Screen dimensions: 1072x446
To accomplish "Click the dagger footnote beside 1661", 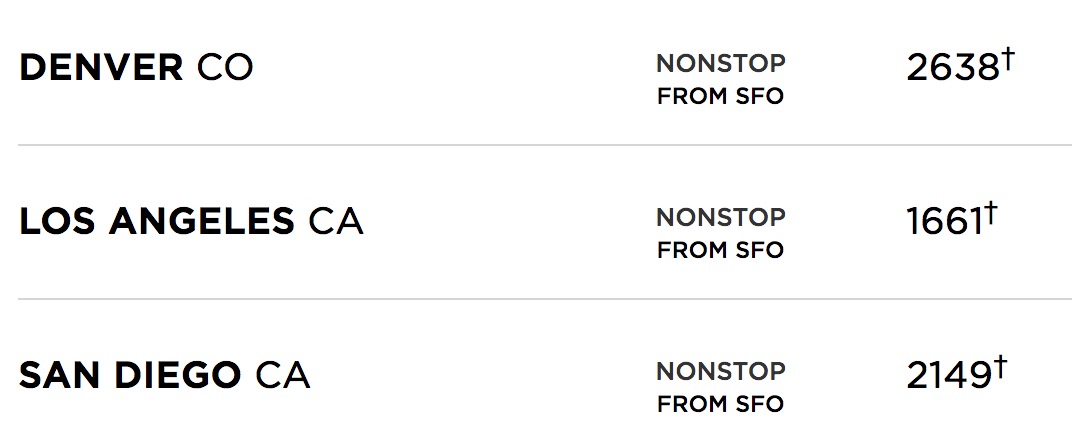I will 991,213.
